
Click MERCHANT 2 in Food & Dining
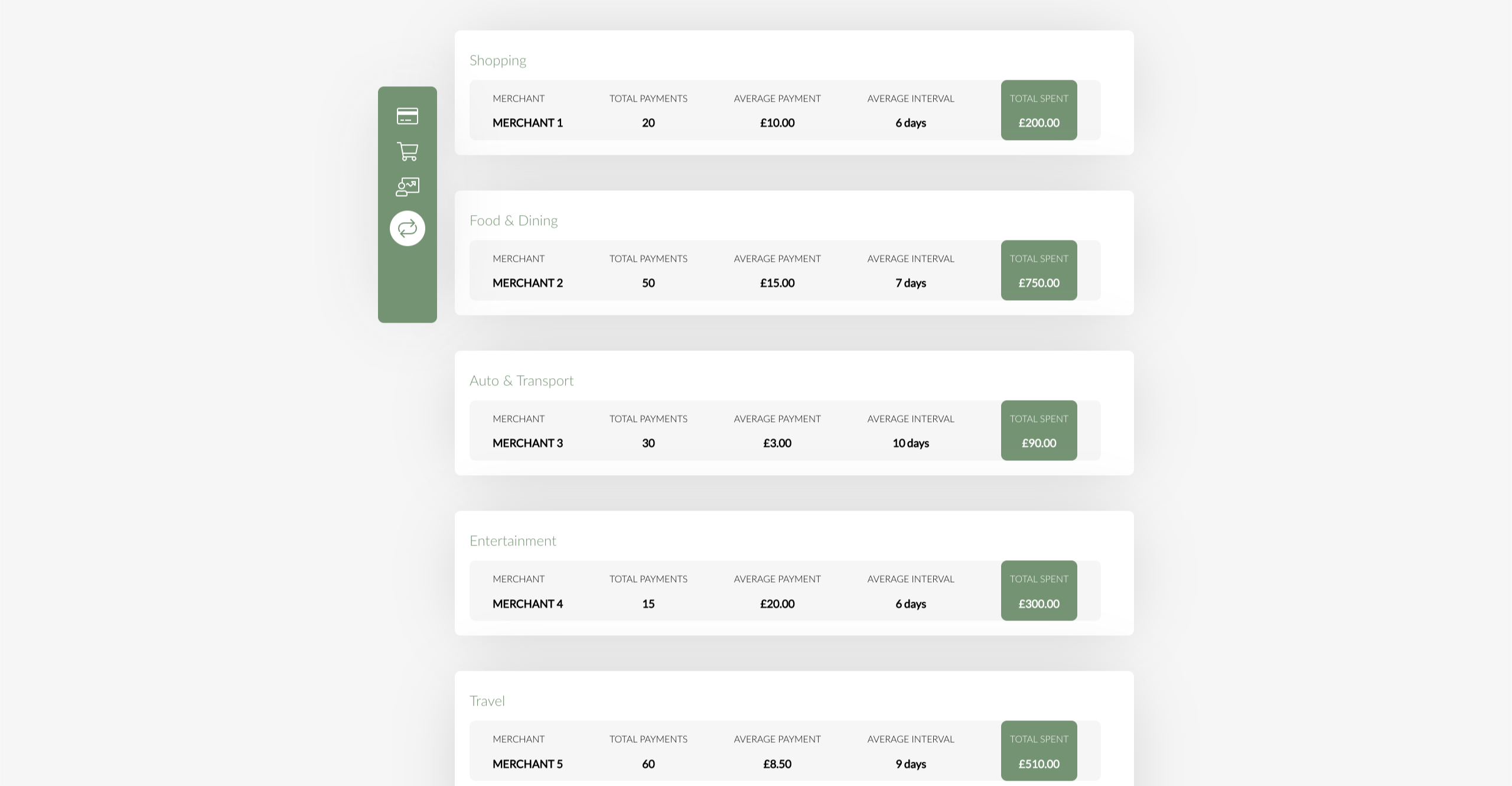(x=527, y=283)
